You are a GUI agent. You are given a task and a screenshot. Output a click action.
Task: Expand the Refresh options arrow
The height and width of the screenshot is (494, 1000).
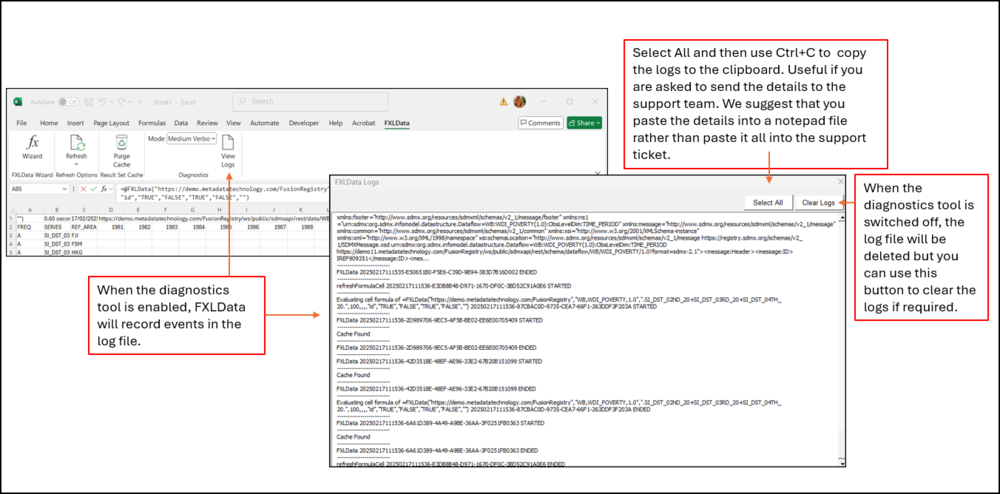point(76,164)
